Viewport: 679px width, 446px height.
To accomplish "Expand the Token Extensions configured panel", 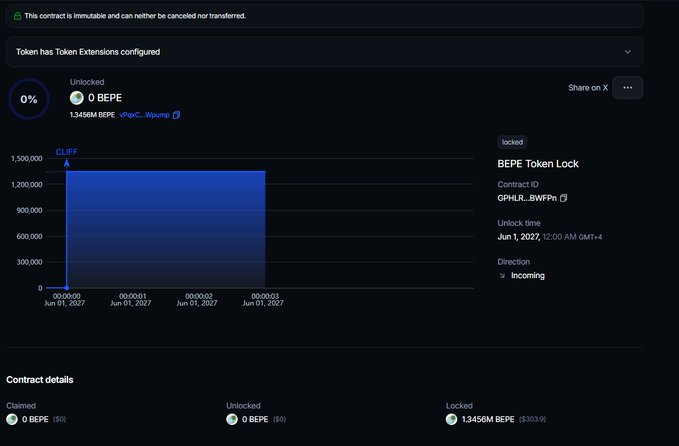I will [324, 52].
